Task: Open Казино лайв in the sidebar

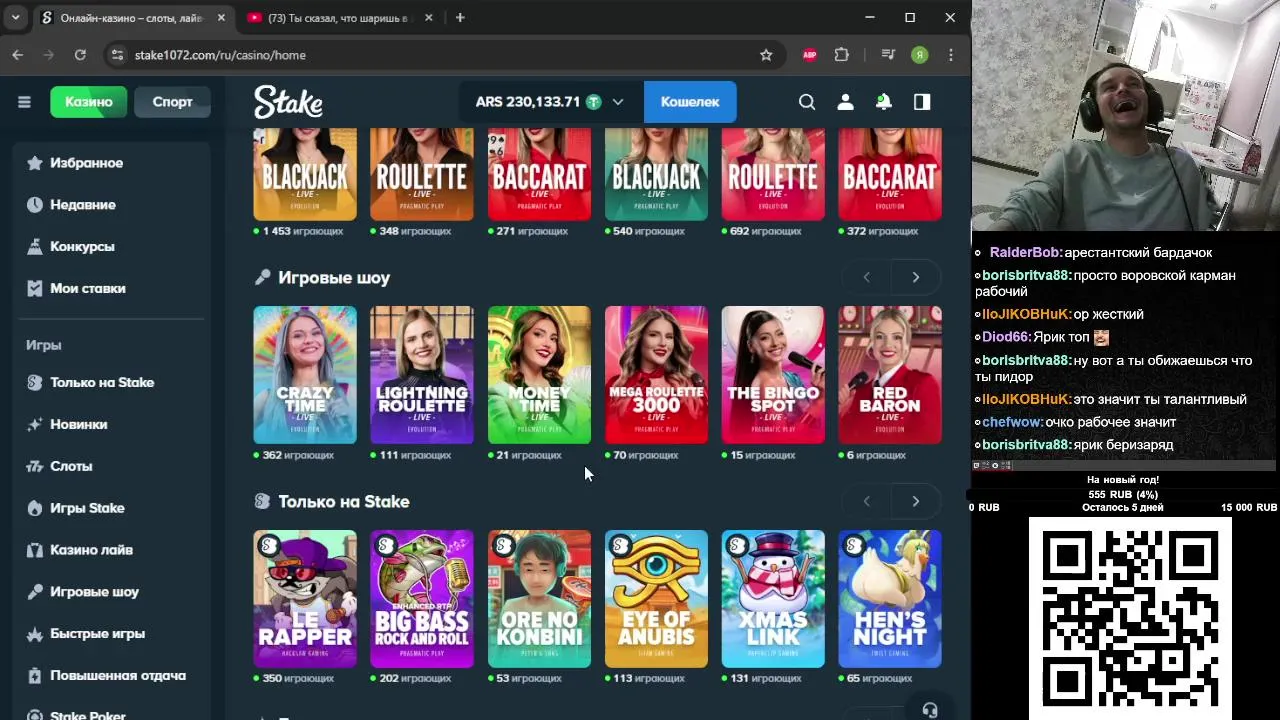Action: (113, 550)
